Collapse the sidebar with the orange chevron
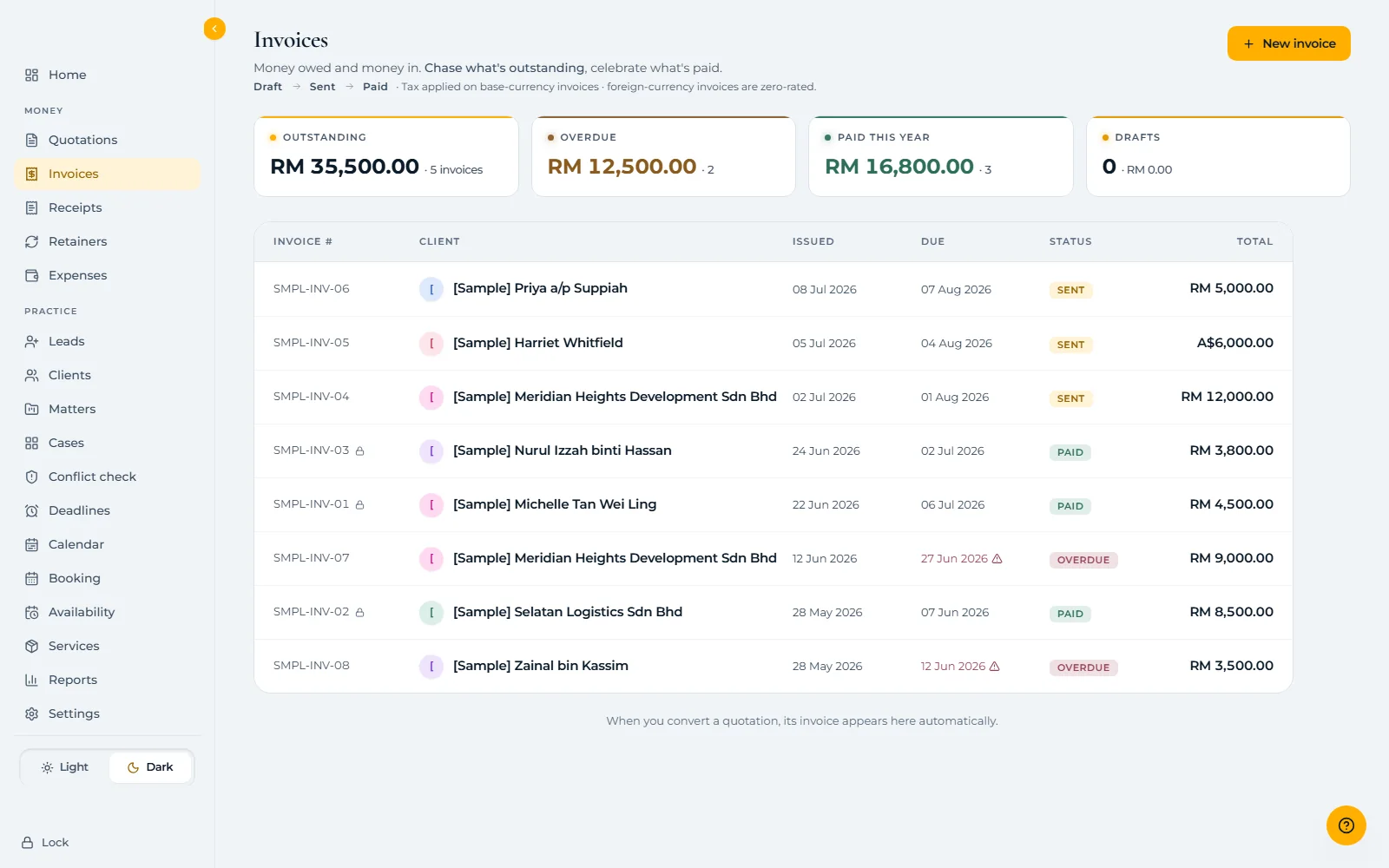Viewport: 1389px width, 868px height. 214,29
